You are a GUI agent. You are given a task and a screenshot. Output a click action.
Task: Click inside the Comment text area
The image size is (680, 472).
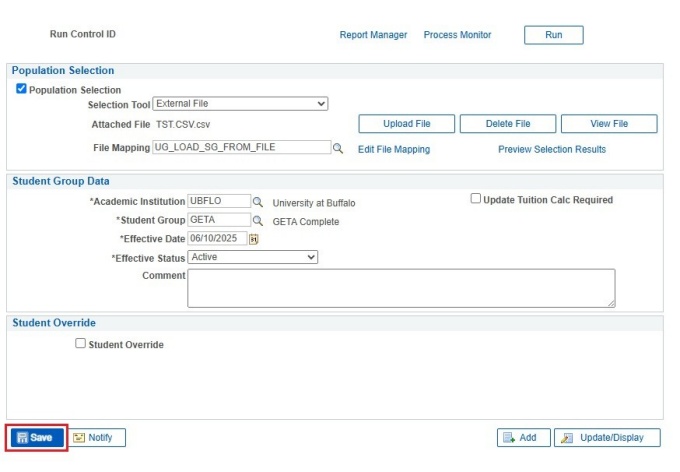[400, 287]
